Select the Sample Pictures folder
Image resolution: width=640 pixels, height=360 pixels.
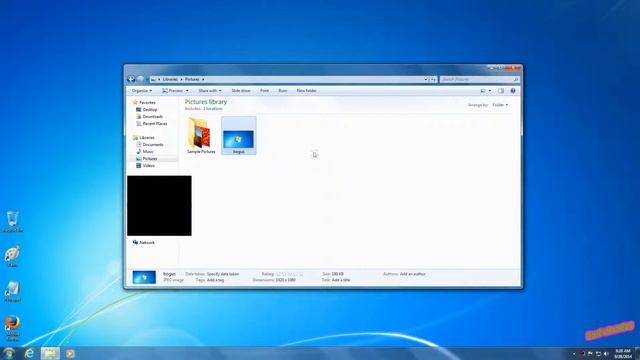201,136
